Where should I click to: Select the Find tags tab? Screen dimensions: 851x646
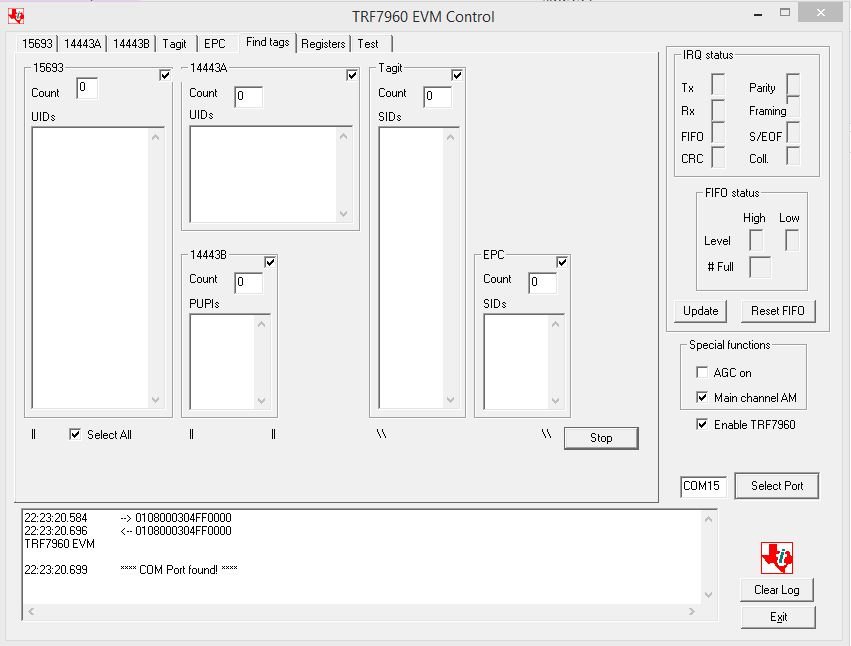click(x=268, y=42)
